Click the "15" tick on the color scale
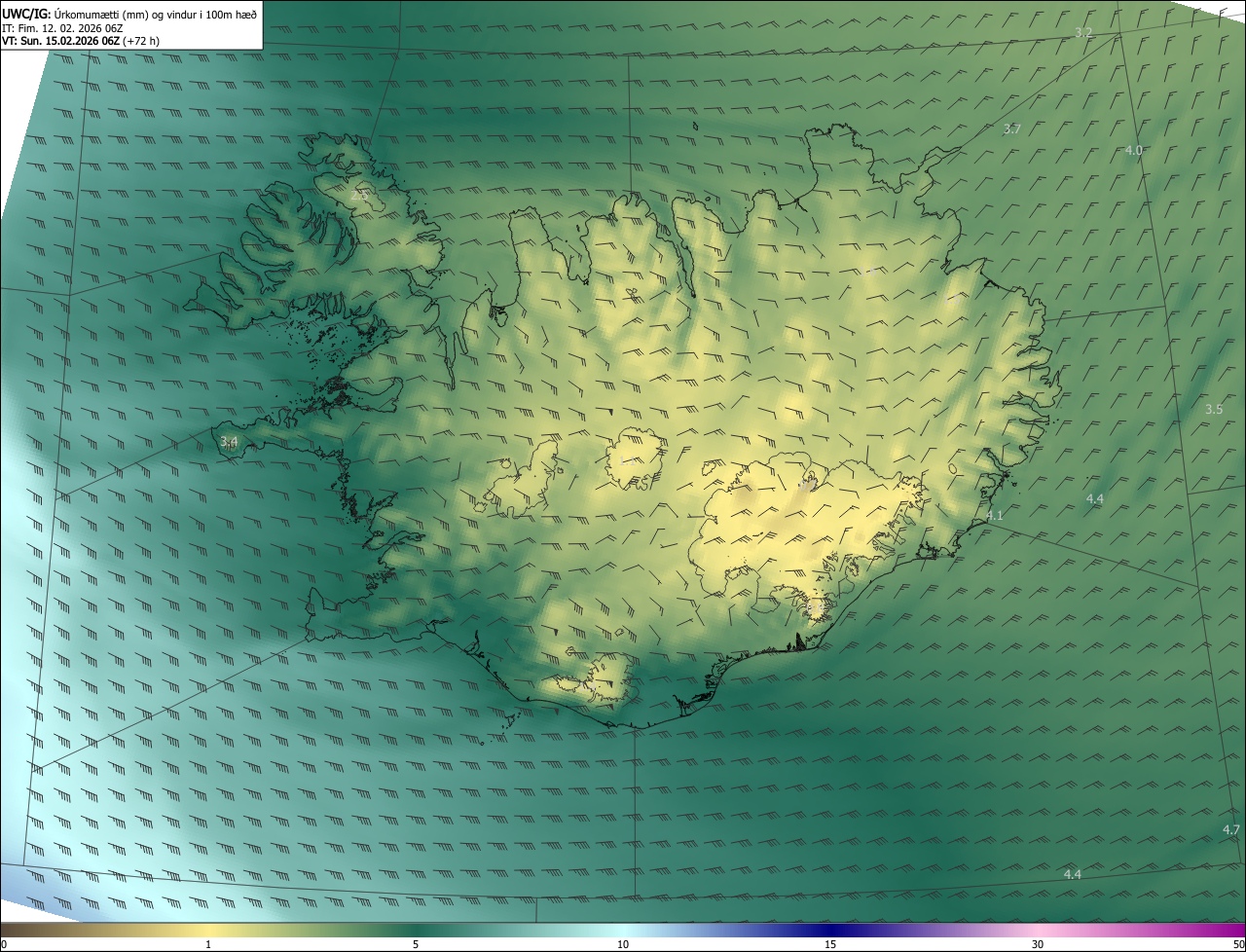Image resolution: width=1246 pixels, height=952 pixels. point(830,944)
